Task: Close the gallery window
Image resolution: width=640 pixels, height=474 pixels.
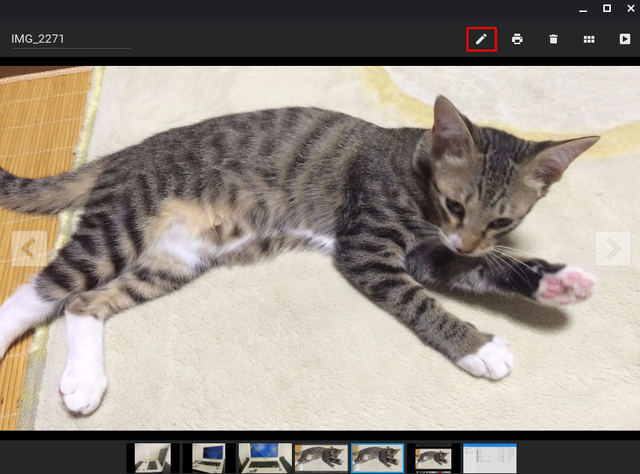Action: coord(631,9)
